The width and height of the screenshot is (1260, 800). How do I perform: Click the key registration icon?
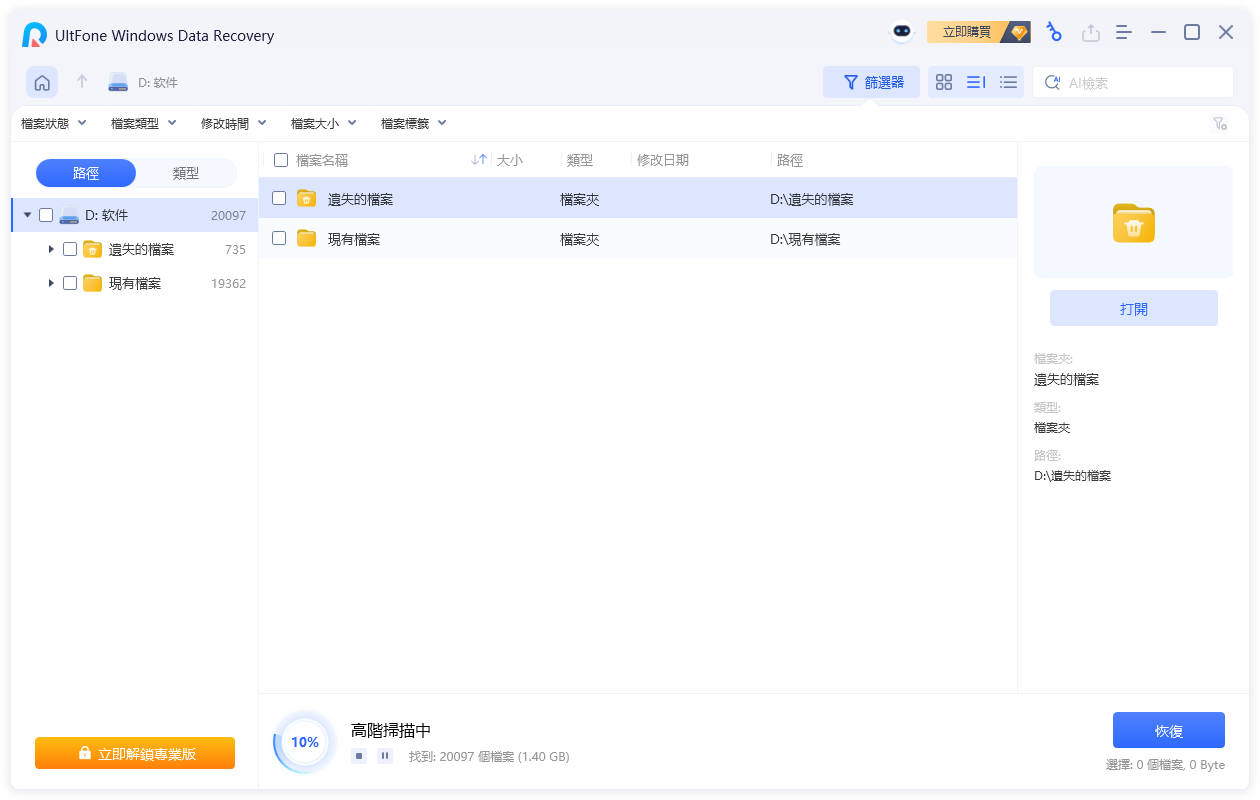[1054, 32]
